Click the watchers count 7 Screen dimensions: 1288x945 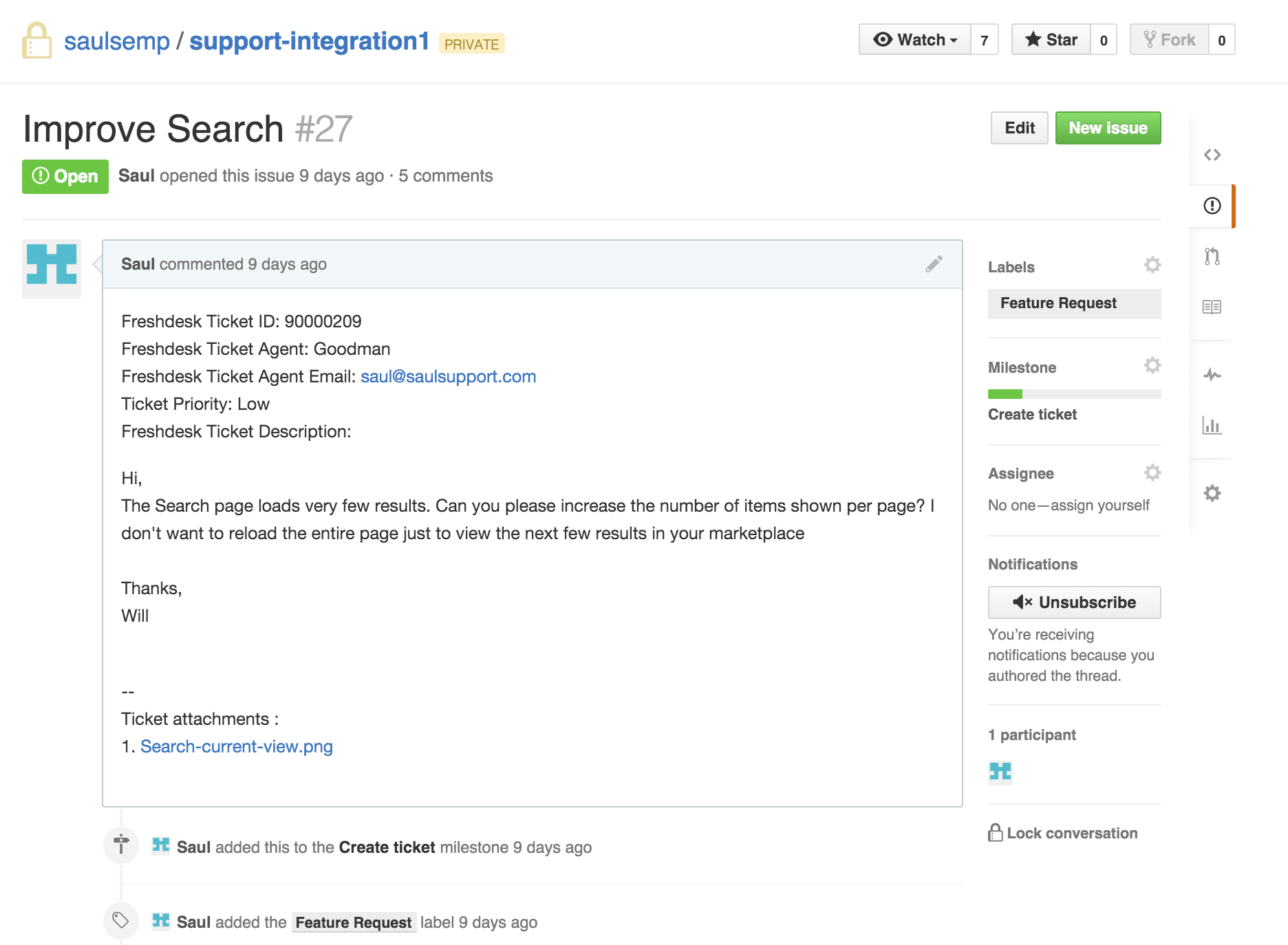pos(985,40)
